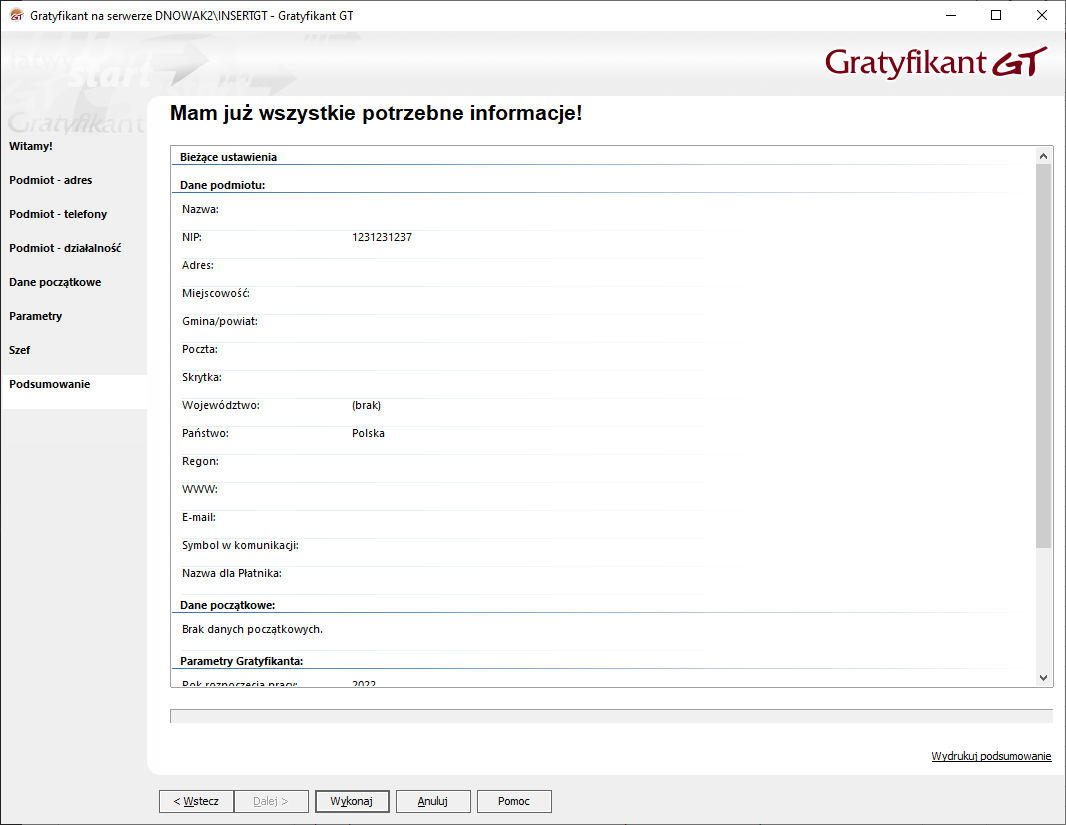
Task: Click Symbol w komunikacji: label
Action: pyautogui.click(x=240, y=545)
